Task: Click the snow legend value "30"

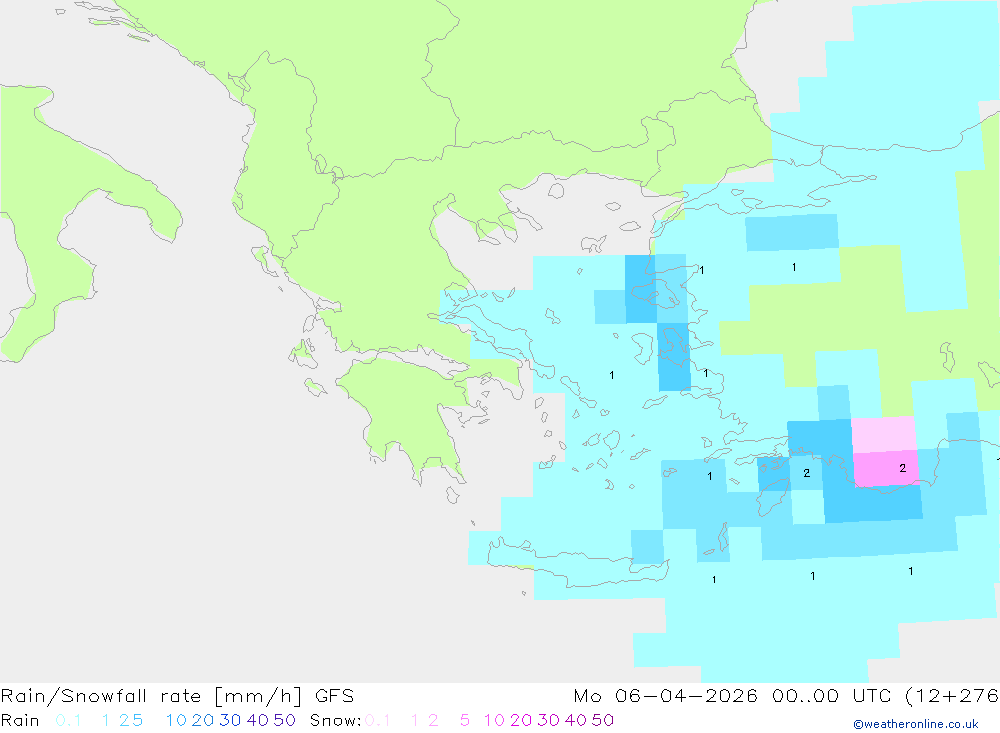Action: (x=548, y=720)
